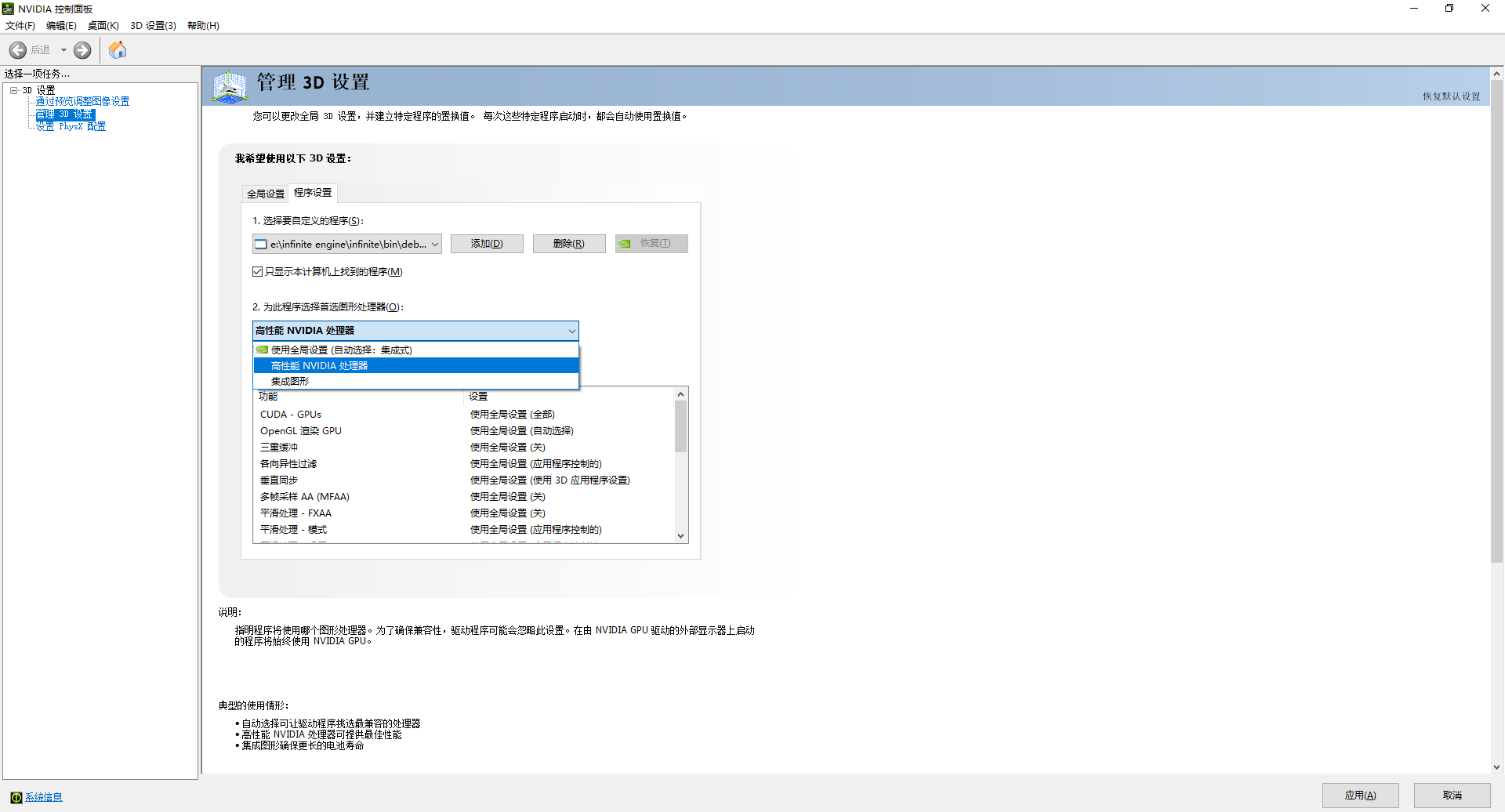
Task: Click the 应用(A) button
Action: tap(1360, 796)
